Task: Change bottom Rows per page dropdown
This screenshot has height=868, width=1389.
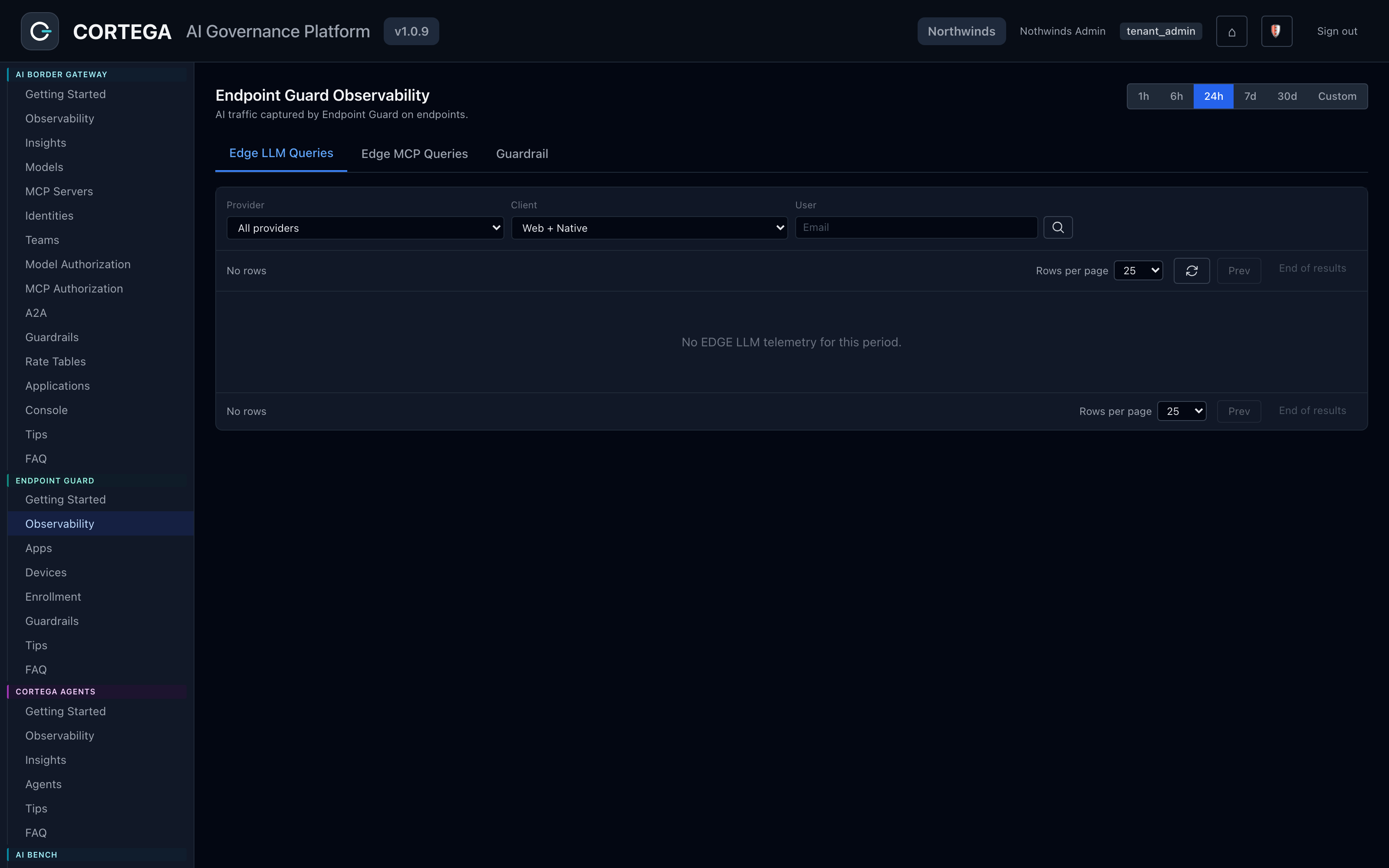Action: 1182,411
